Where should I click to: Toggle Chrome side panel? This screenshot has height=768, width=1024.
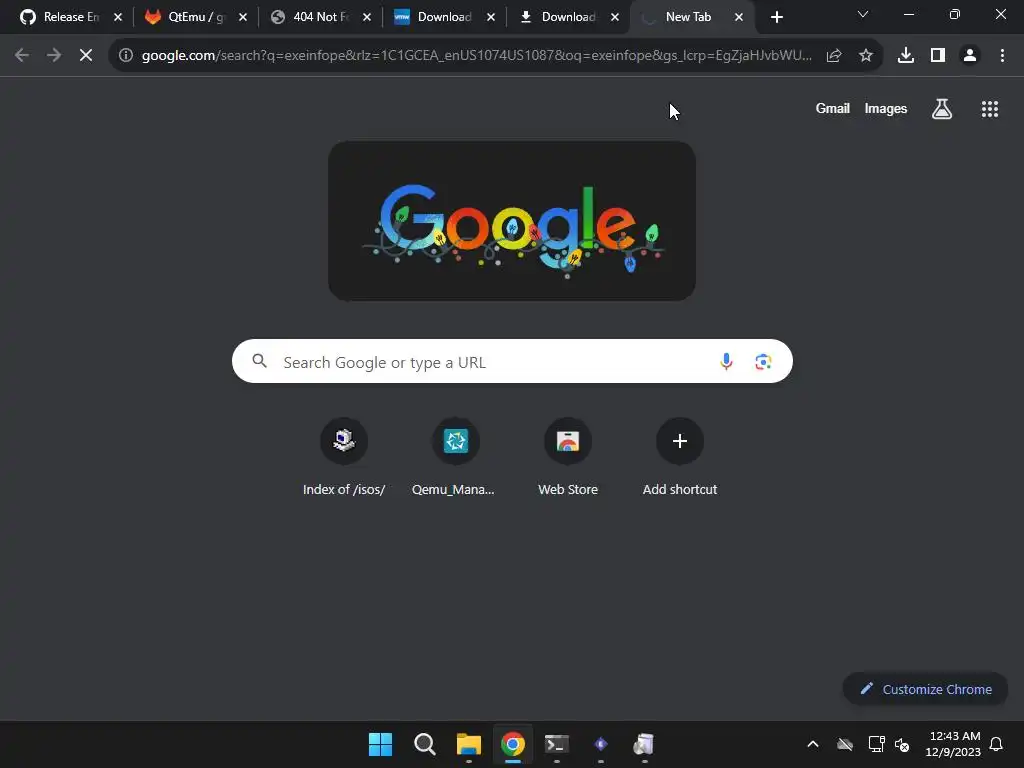click(938, 56)
